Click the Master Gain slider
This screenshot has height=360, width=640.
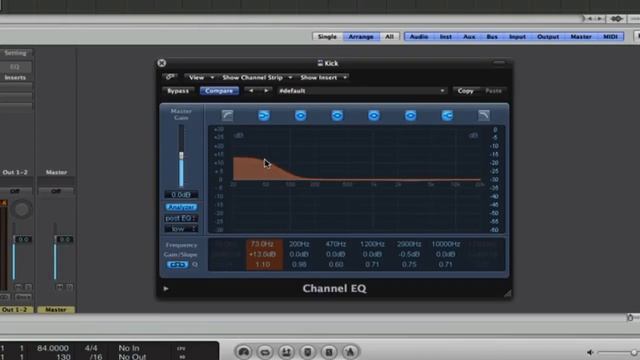pyautogui.click(x=181, y=156)
